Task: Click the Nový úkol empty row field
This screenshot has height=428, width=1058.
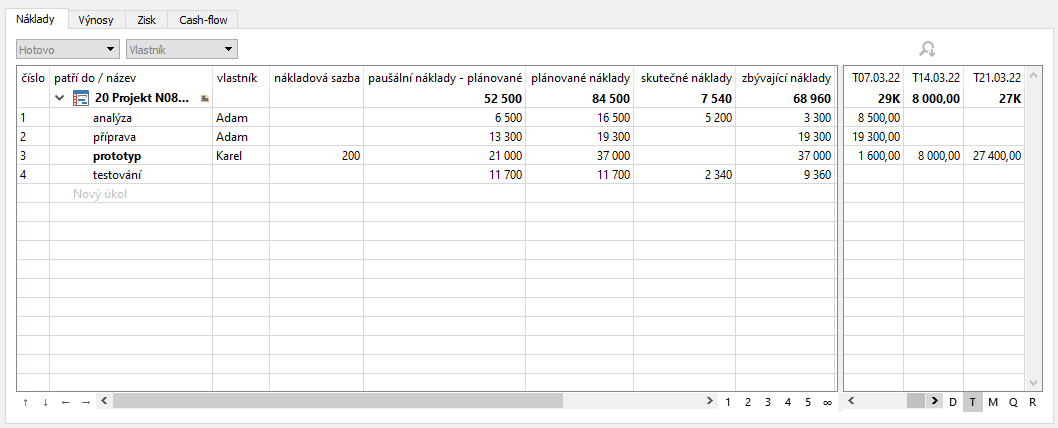Action: [100, 194]
